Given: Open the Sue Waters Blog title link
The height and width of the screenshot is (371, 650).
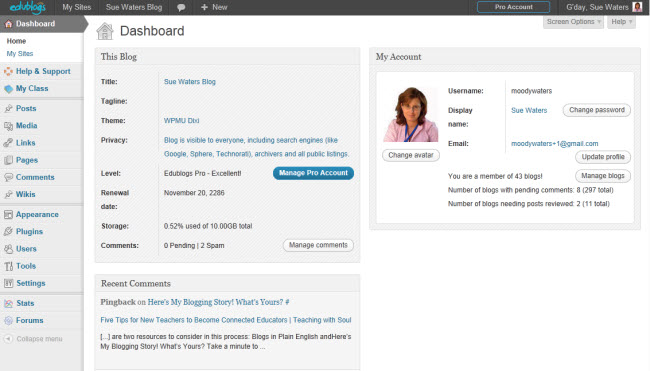Looking at the screenshot, I should click(x=189, y=82).
